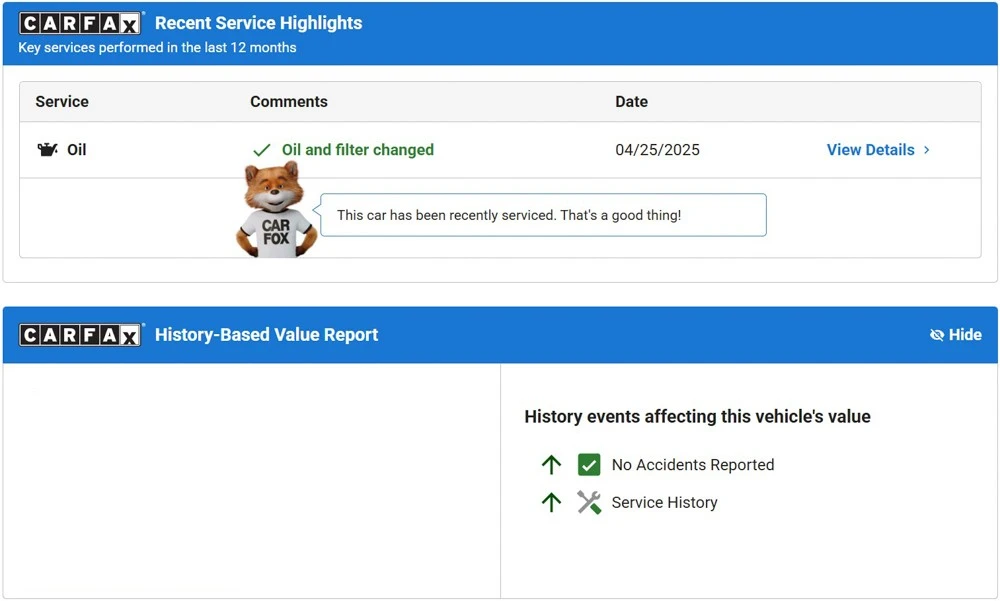Hide the History-Based Value Report
This screenshot has height=601, width=1000.
tap(955, 335)
